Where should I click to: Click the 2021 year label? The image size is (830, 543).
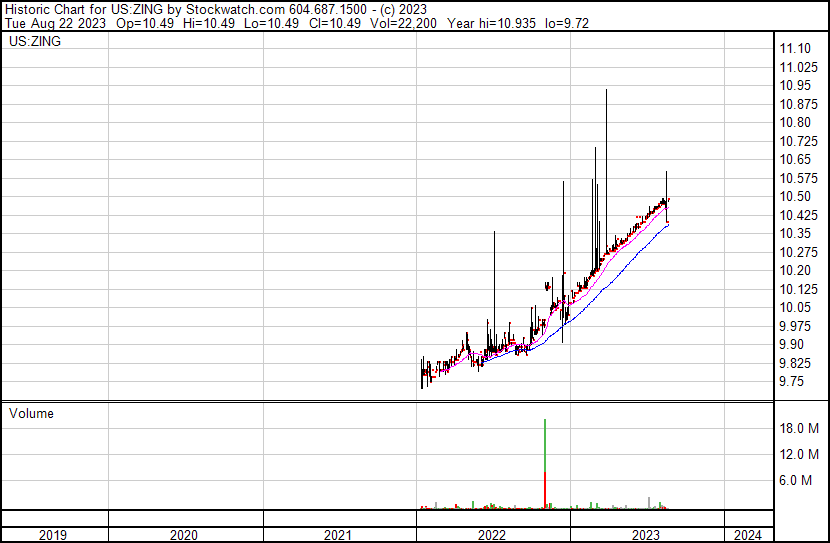(339, 535)
